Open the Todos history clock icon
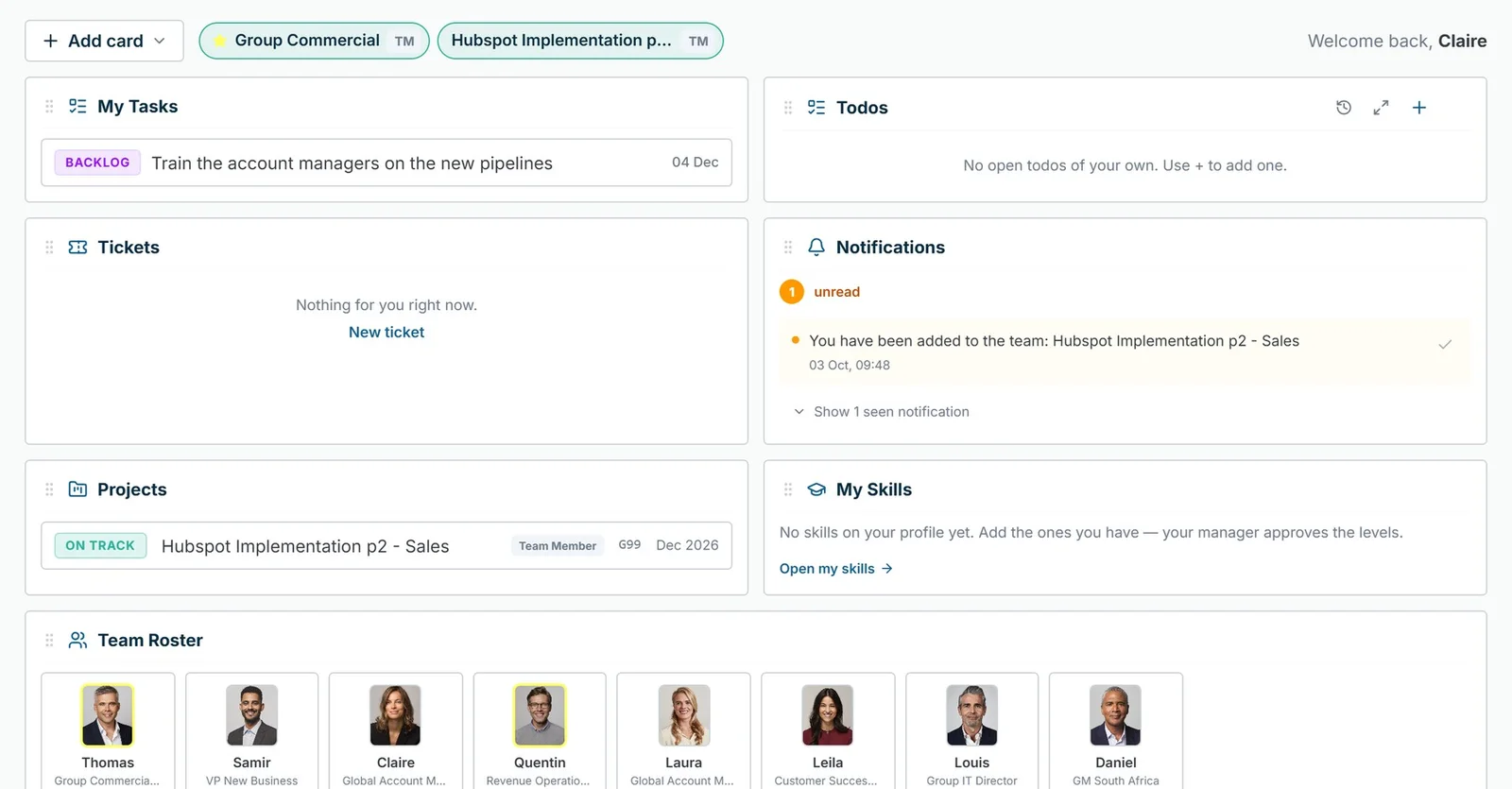 (x=1344, y=108)
